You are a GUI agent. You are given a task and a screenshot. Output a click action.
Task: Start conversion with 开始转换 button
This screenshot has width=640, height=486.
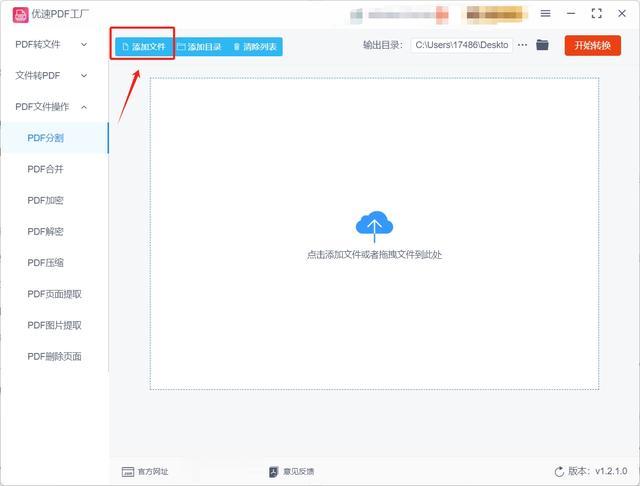click(x=593, y=45)
